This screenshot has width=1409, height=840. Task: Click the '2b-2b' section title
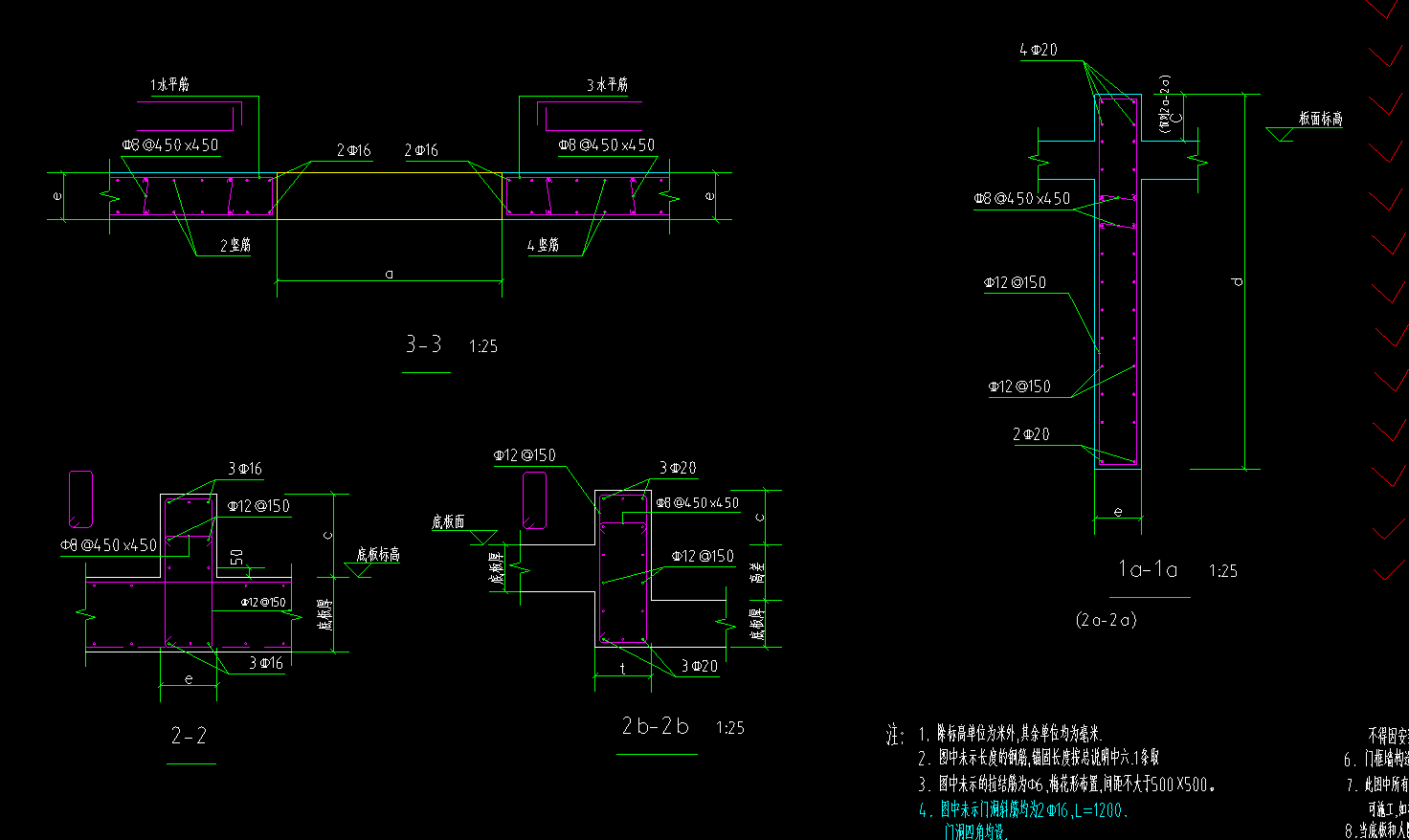point(656,727)
